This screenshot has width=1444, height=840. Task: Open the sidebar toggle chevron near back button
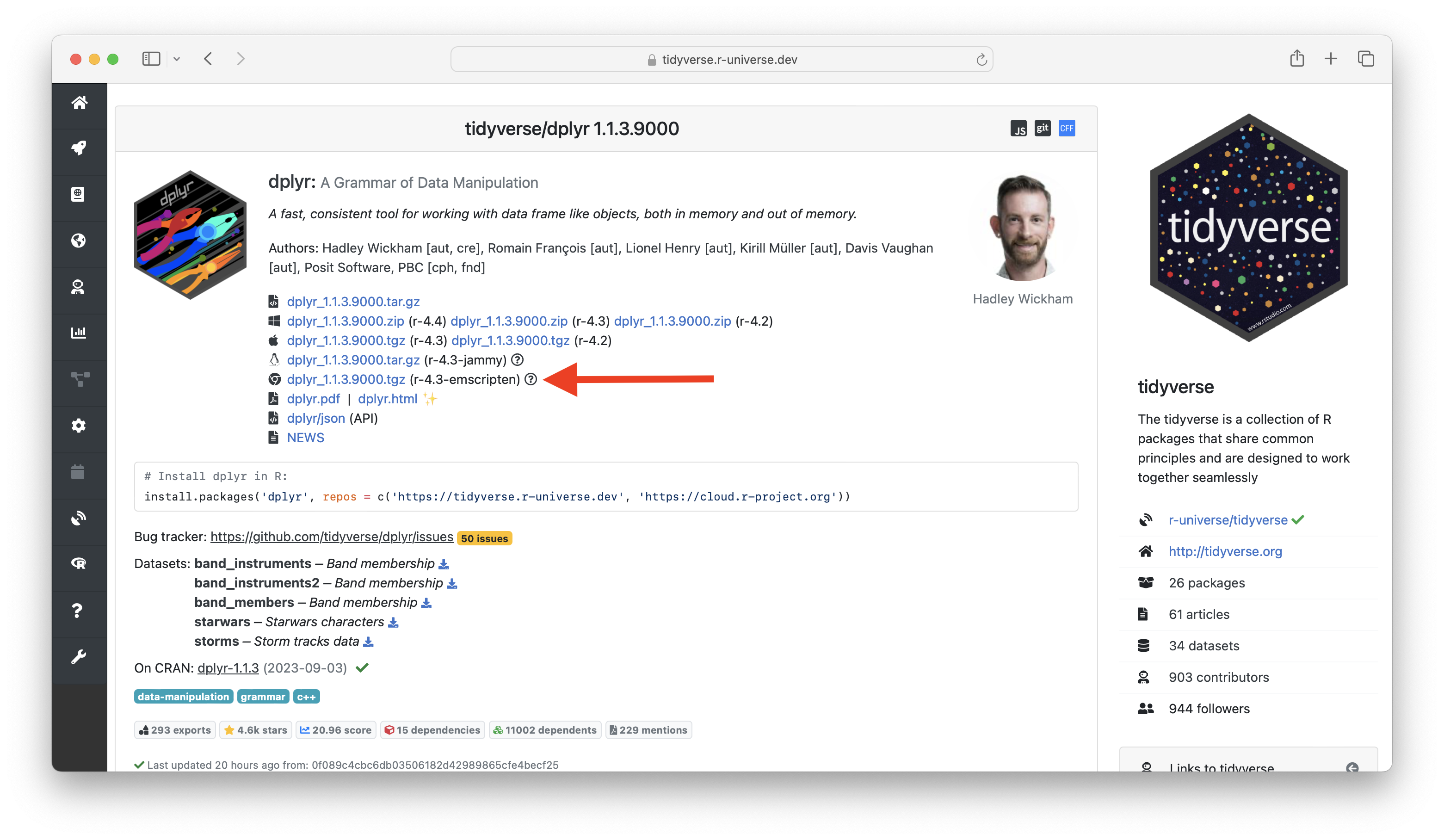[x=177, y=58]
